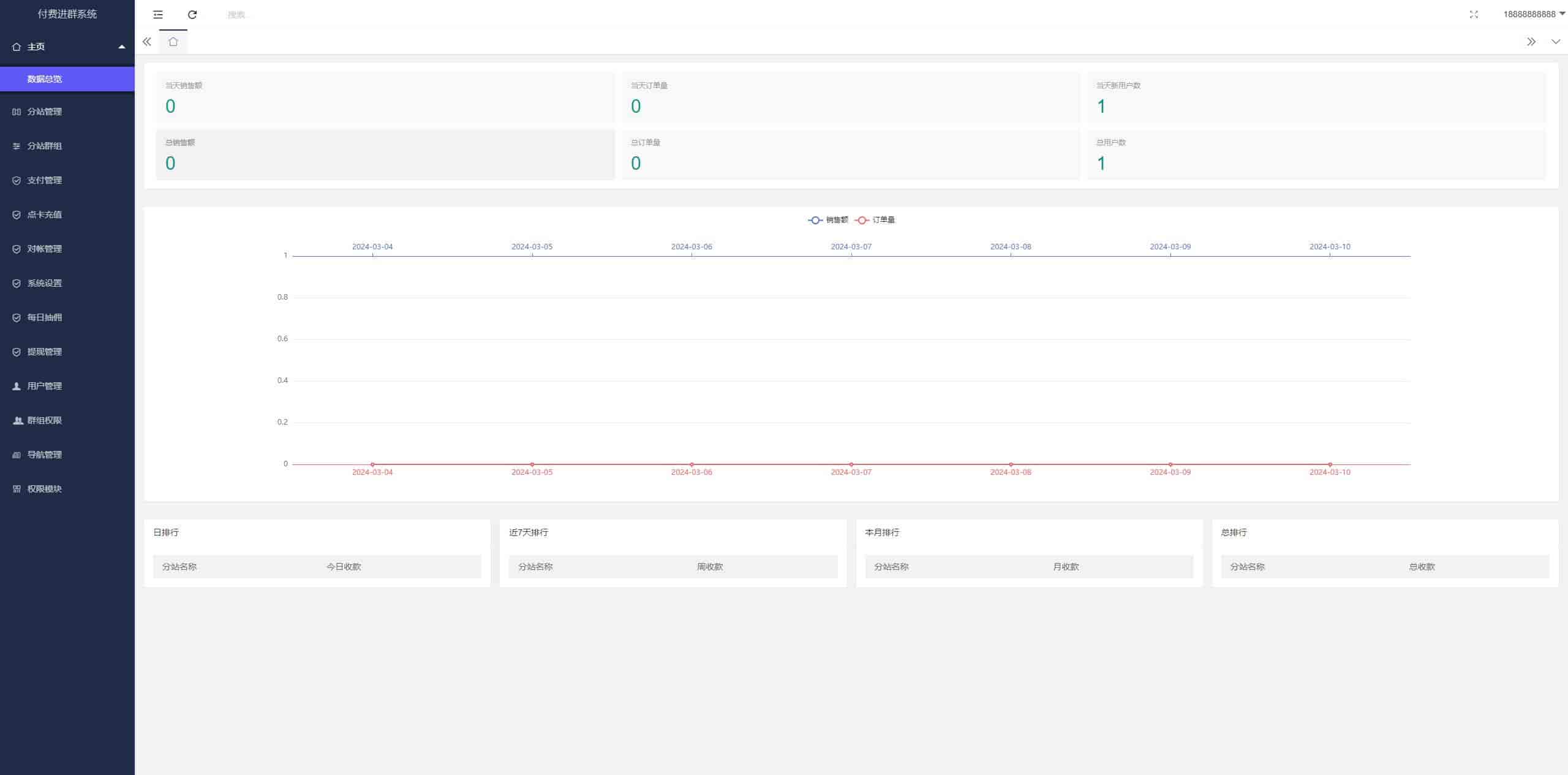Screen dimensions: 1568x775
Task: Toggle the sidebar collapse icon
Action: click(158, 15)
